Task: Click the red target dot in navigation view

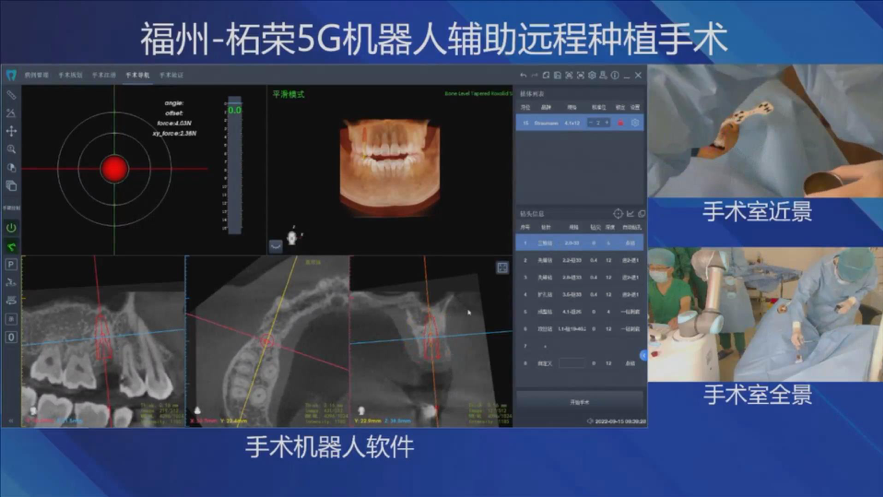Action: coord(114,169)
